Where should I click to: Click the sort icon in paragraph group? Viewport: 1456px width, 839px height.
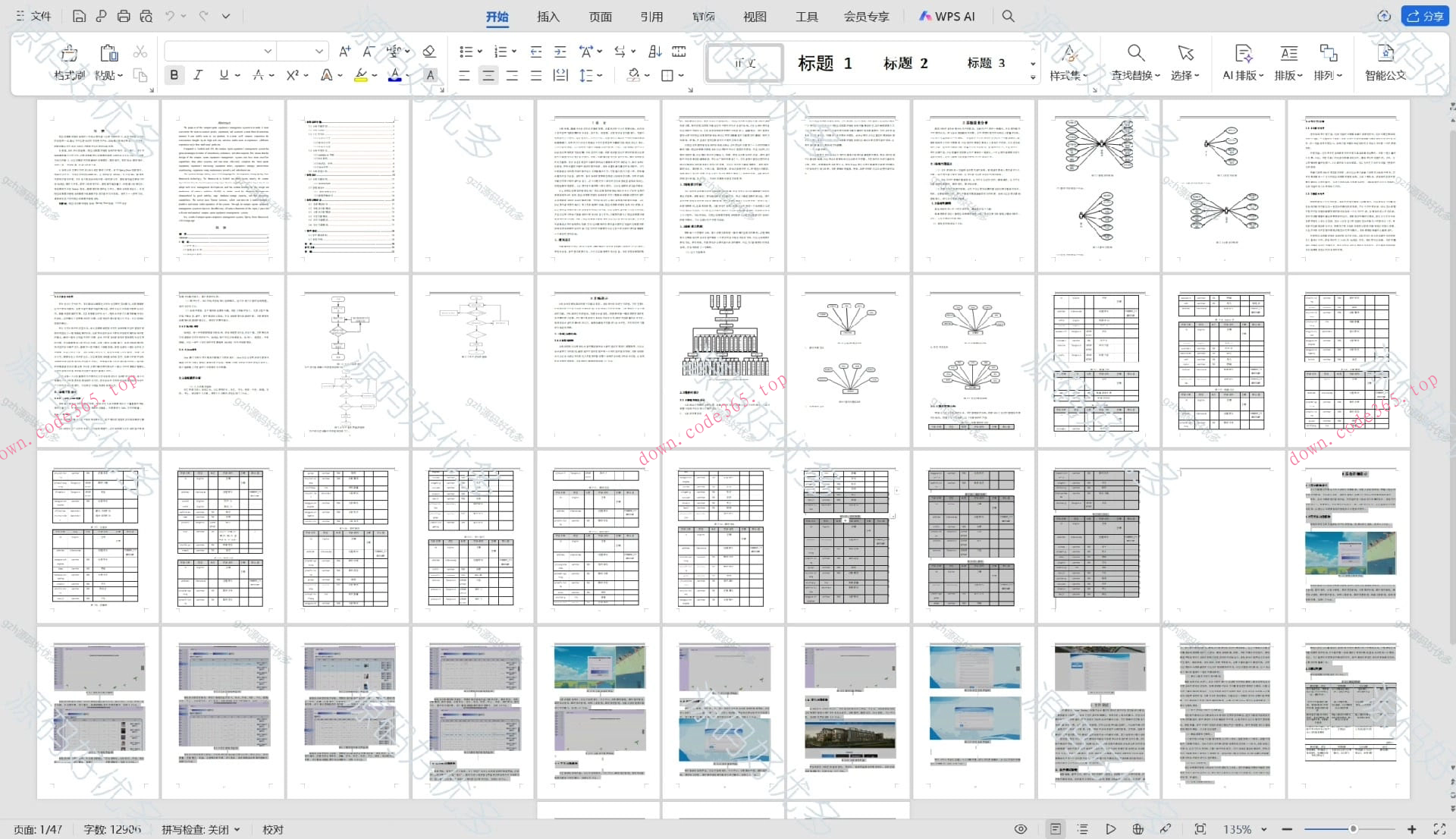[x=654, y=52]
